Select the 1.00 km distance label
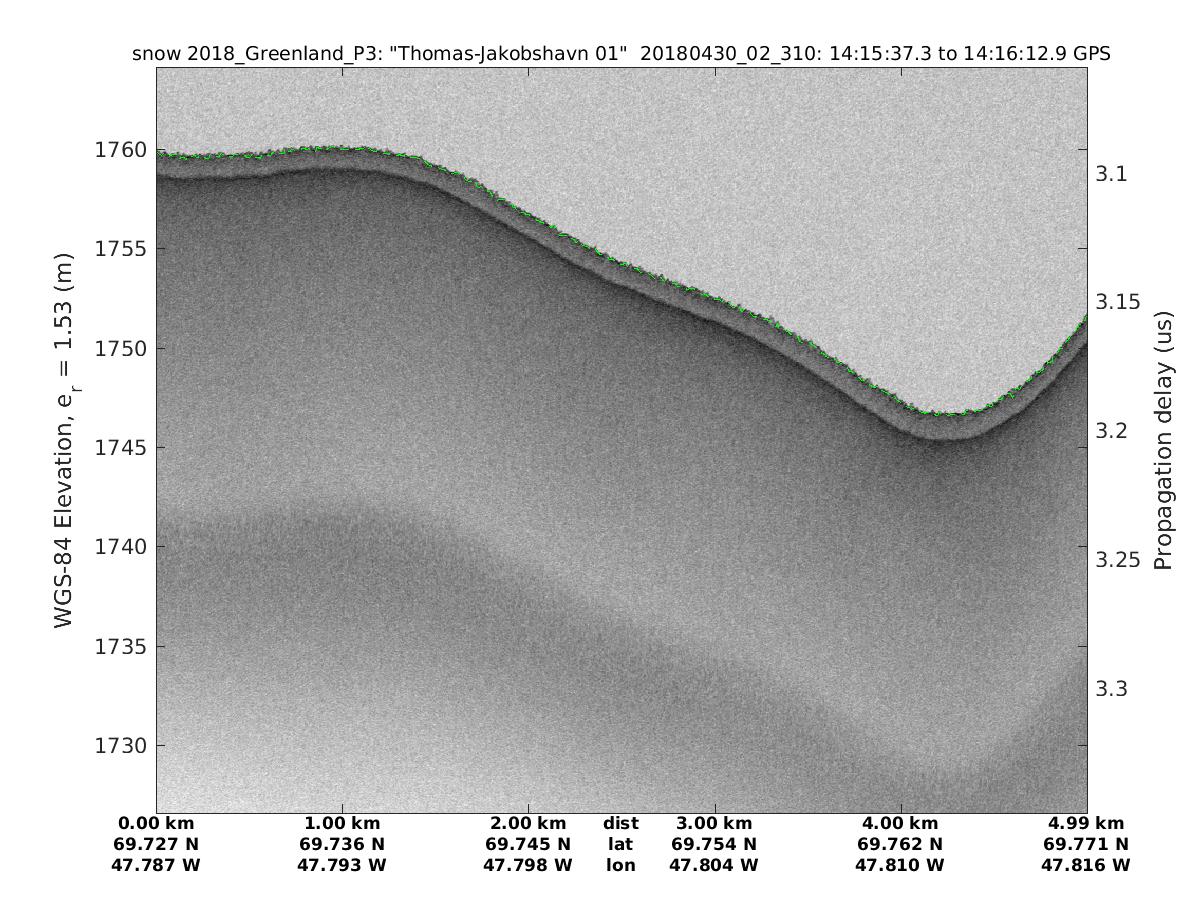 [342, 824]
